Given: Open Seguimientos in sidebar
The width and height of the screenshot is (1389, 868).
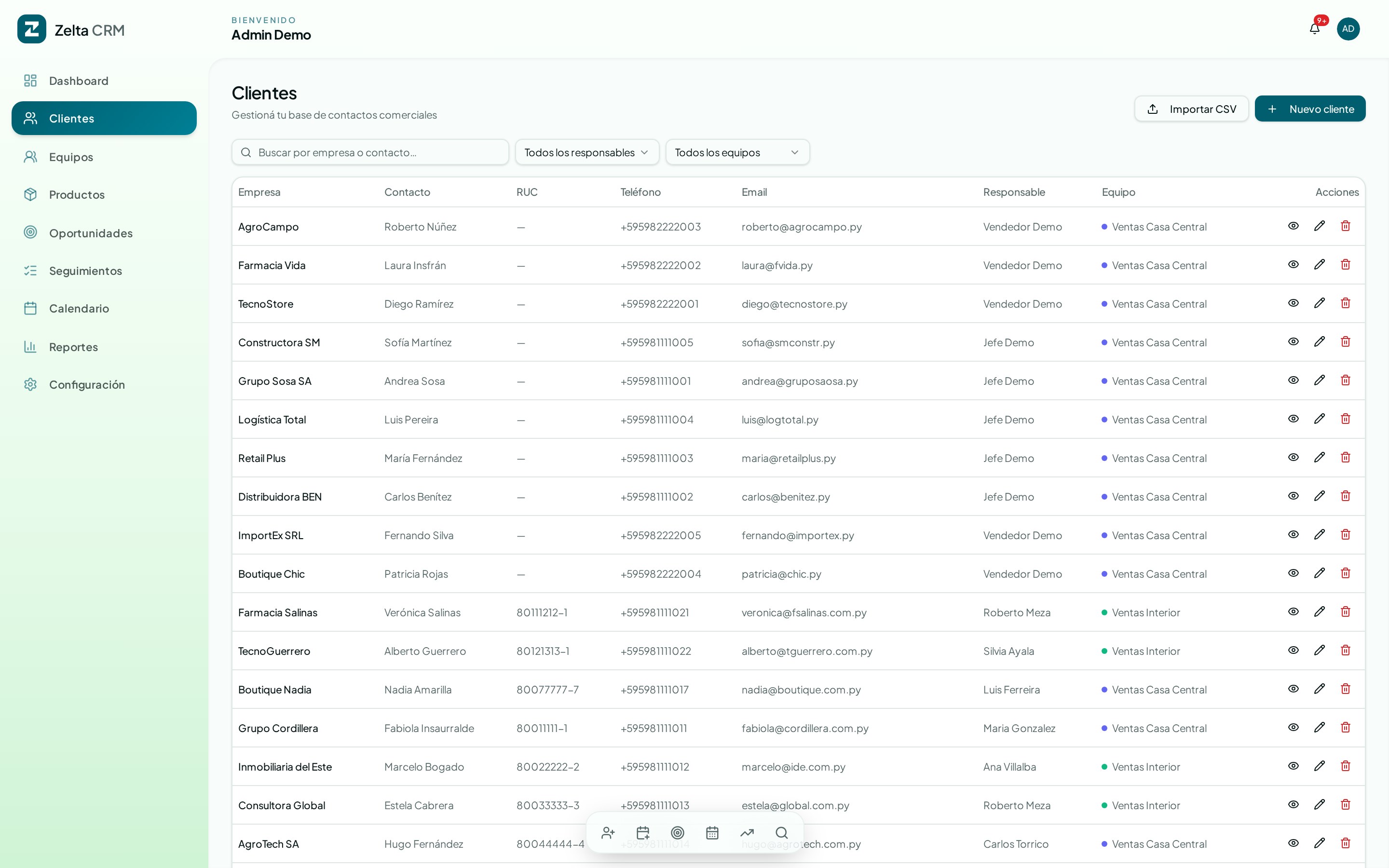Looking at the screenshot, I should 104,271.
